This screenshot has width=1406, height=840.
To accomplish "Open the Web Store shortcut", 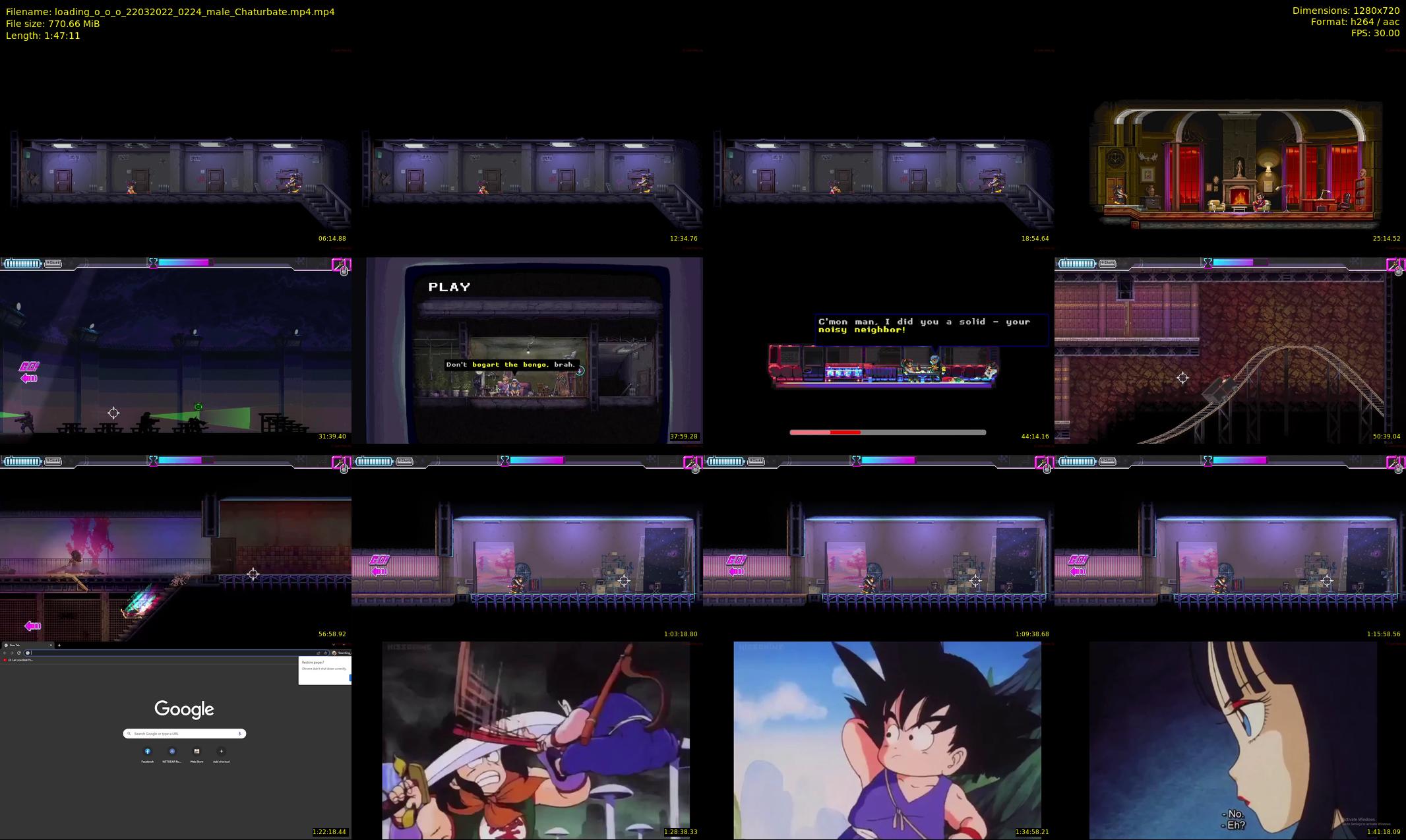I will (x=197, y=751).
